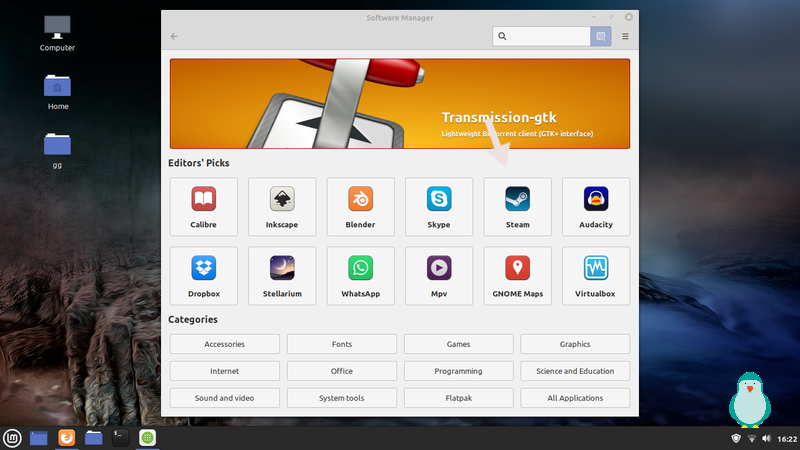Open the Software Manager hamburger menu
The height and width of the screenshot is (450, 800).
point(625,36)
